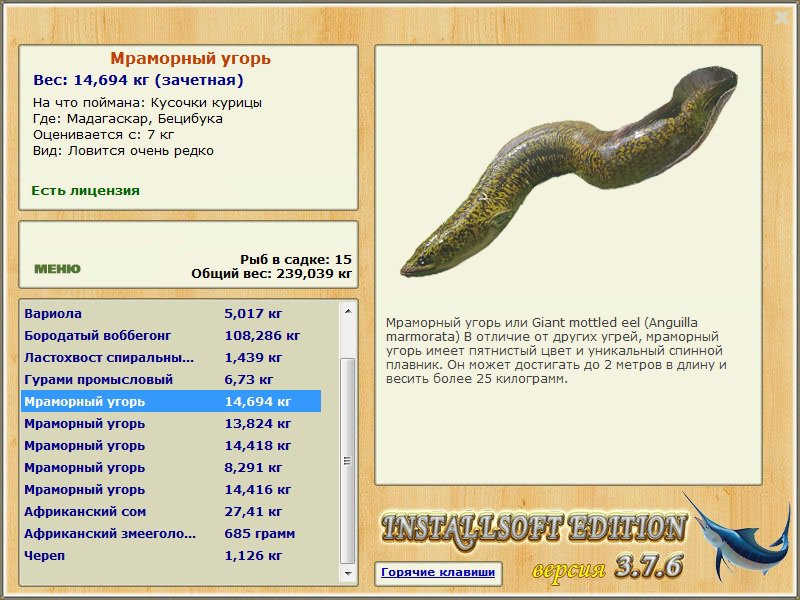Click the Мраморный угорь title heading

pyautogui.click(x=190, y=58)
